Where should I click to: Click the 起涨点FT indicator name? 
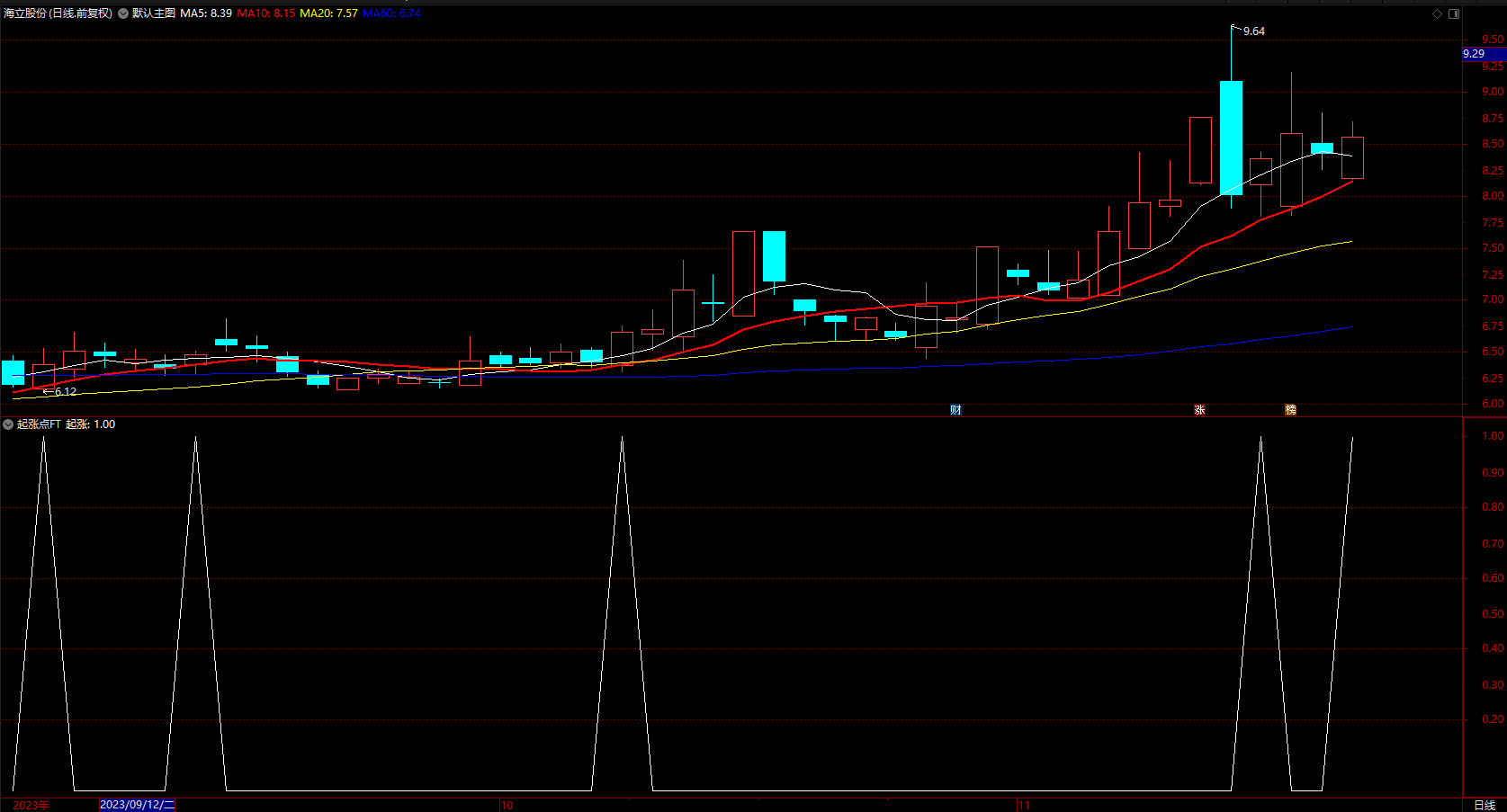click(39, 424)
